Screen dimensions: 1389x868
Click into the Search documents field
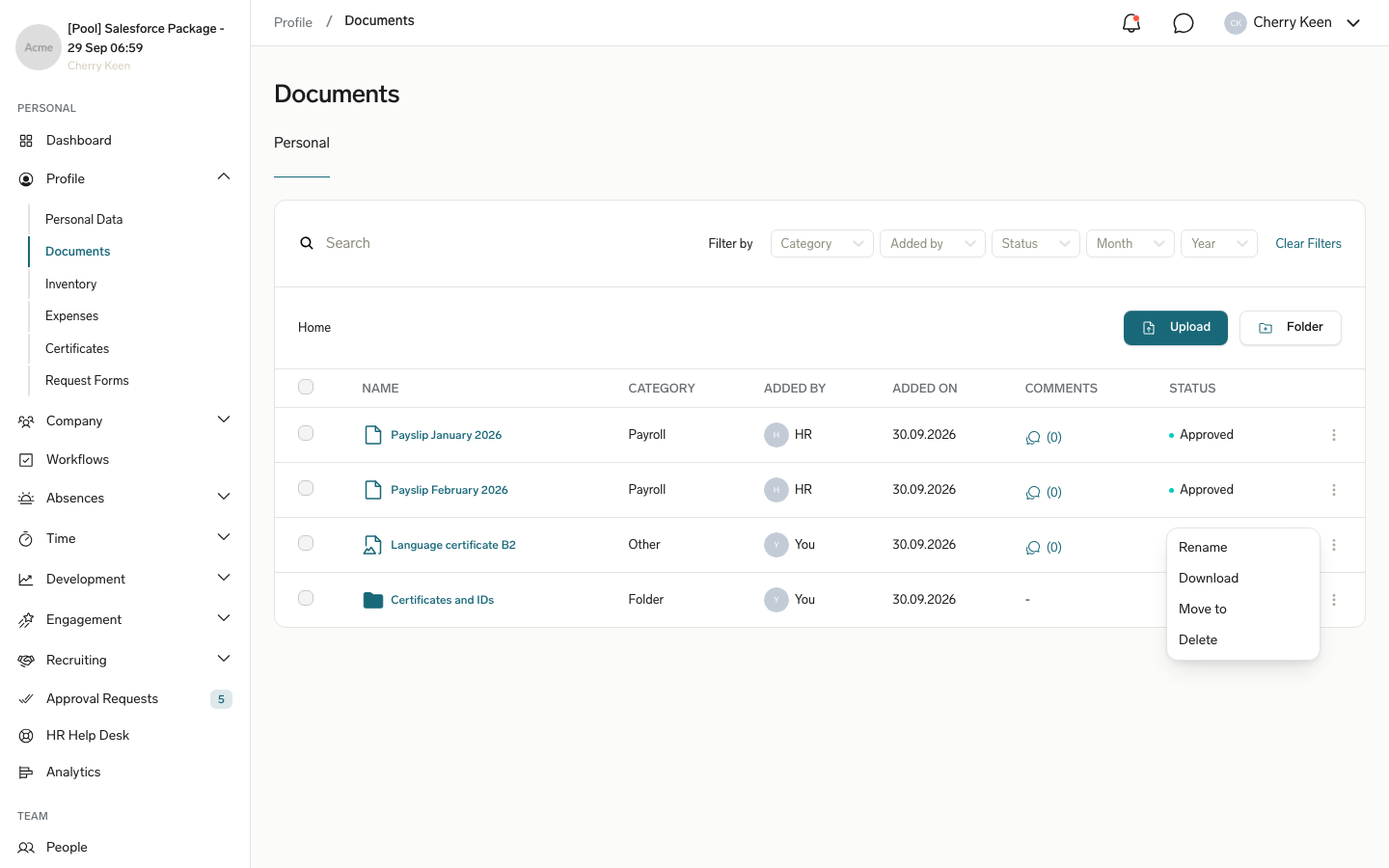pos(502,243)
